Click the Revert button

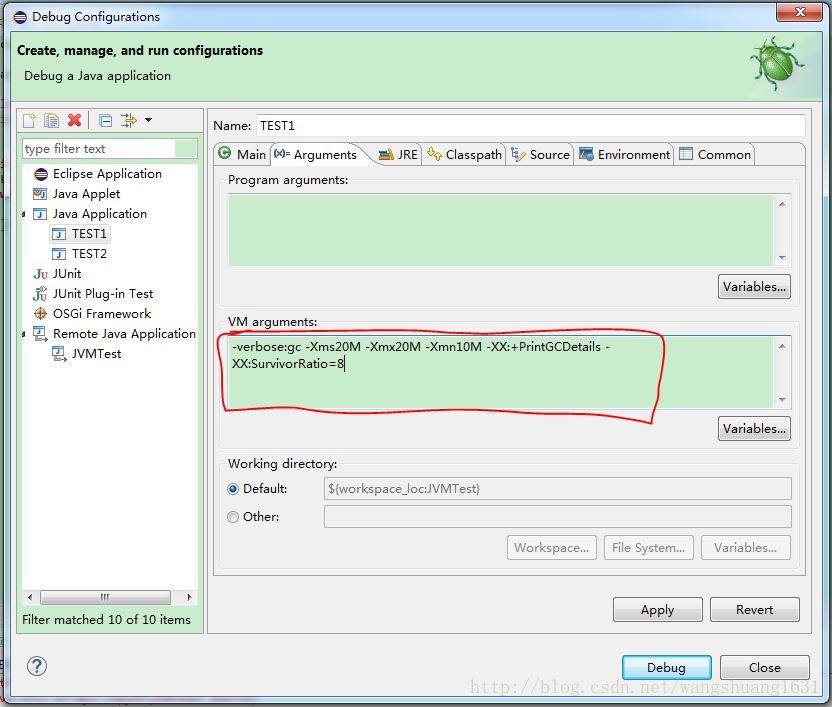tap(754, 610)
